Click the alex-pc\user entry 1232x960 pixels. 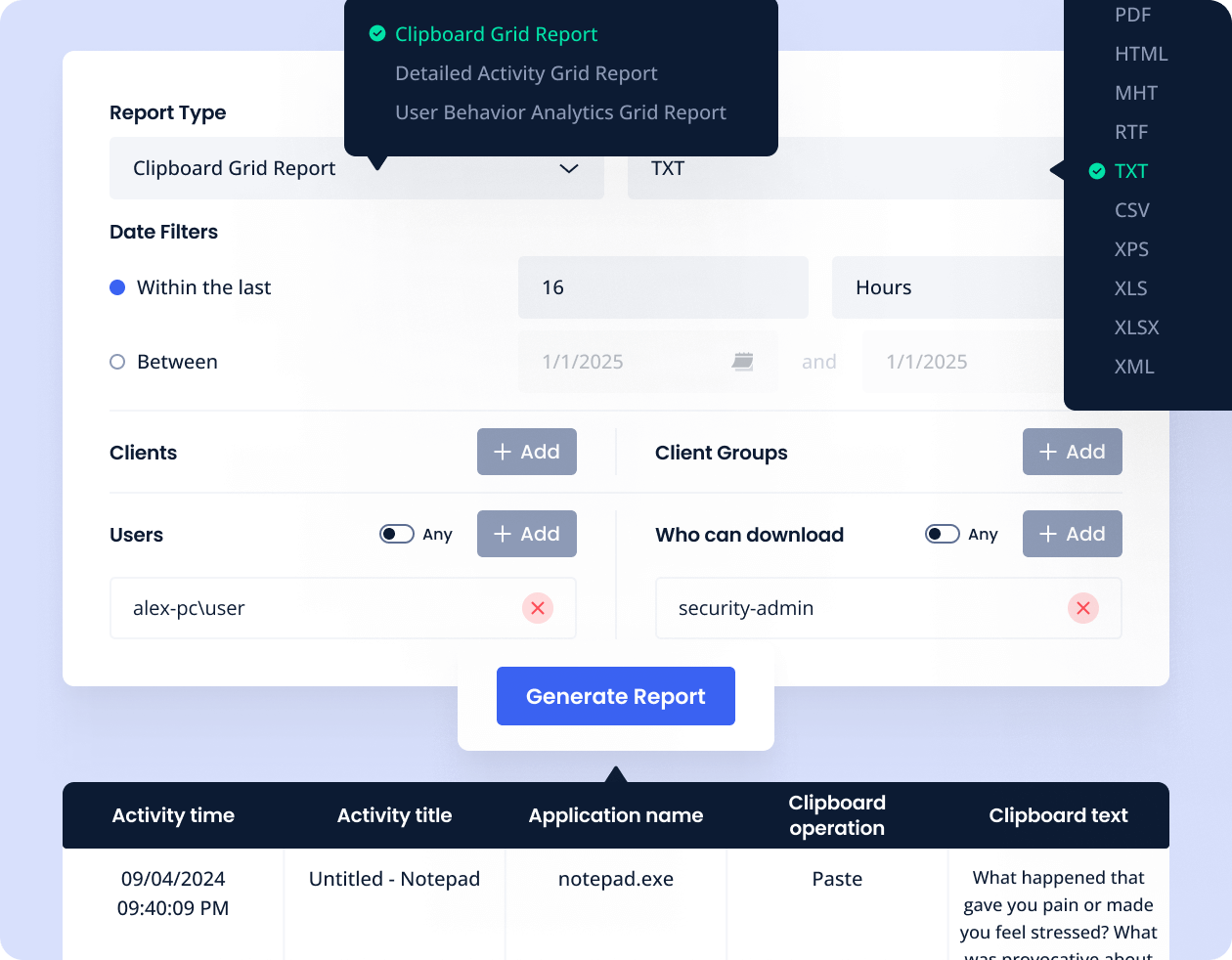click(343, 608)
